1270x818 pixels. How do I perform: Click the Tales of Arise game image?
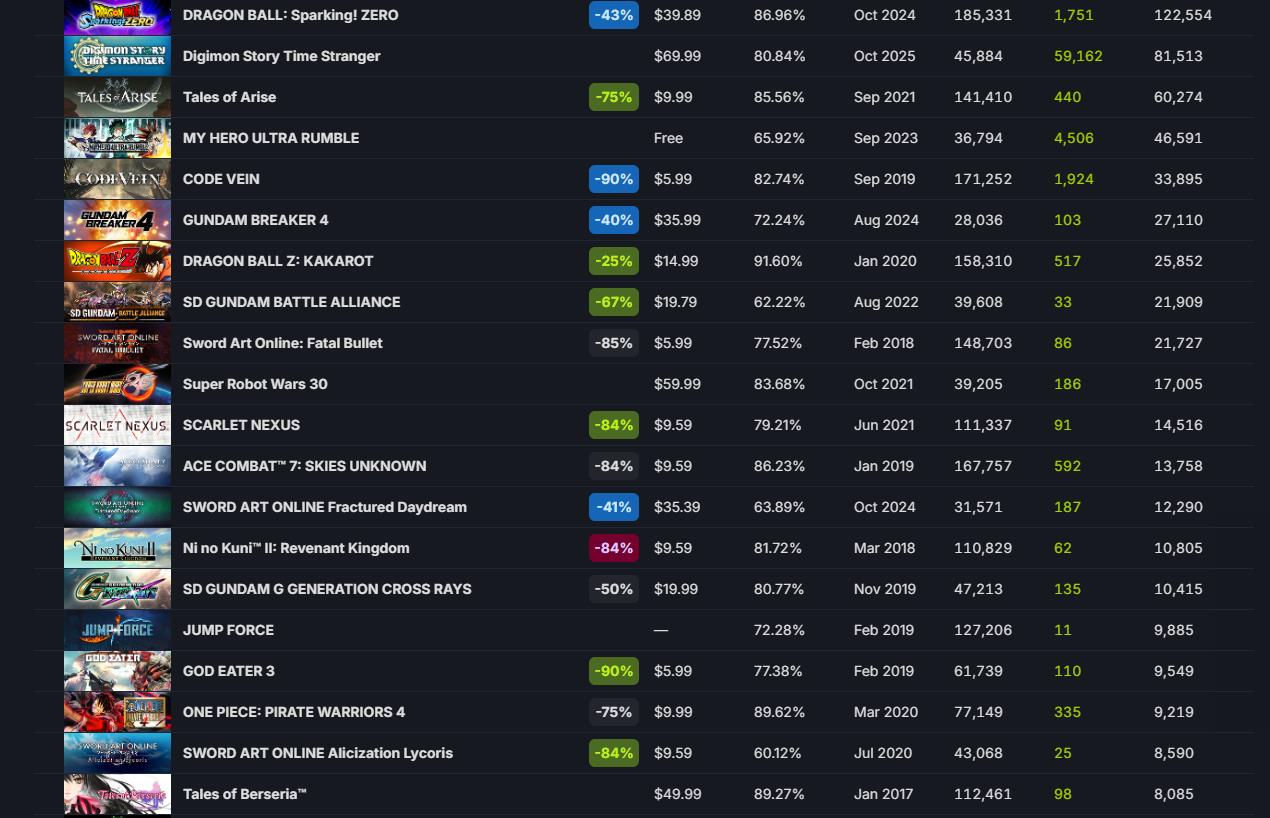[117, 97]
